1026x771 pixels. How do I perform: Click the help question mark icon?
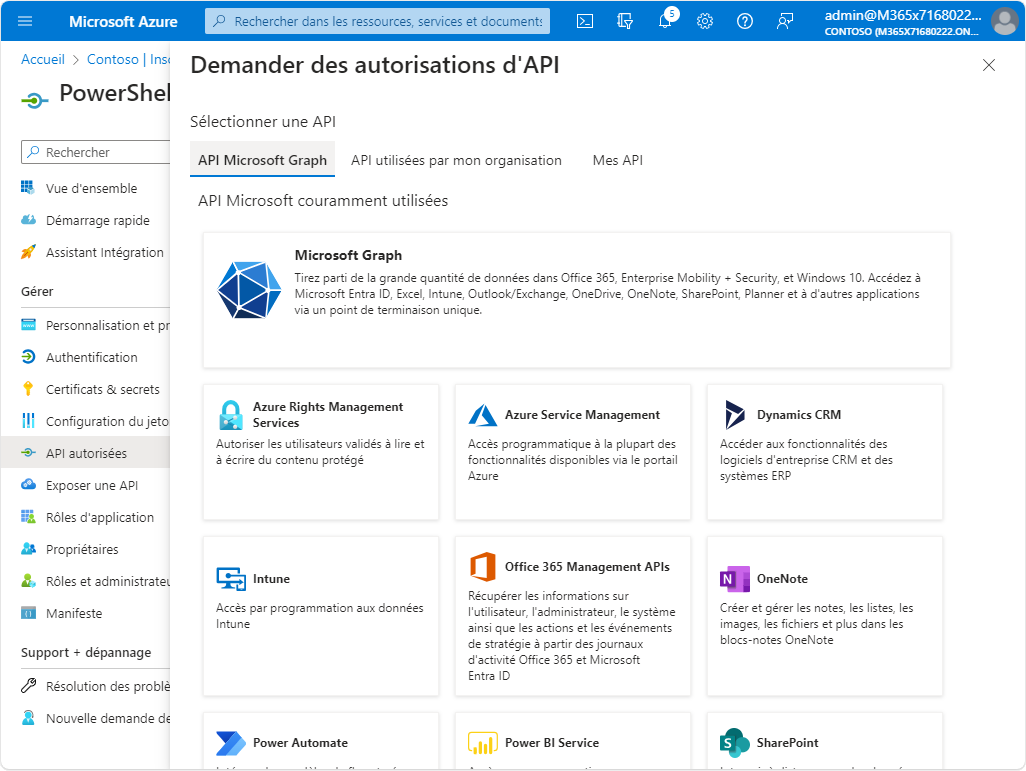click(745, 22)
